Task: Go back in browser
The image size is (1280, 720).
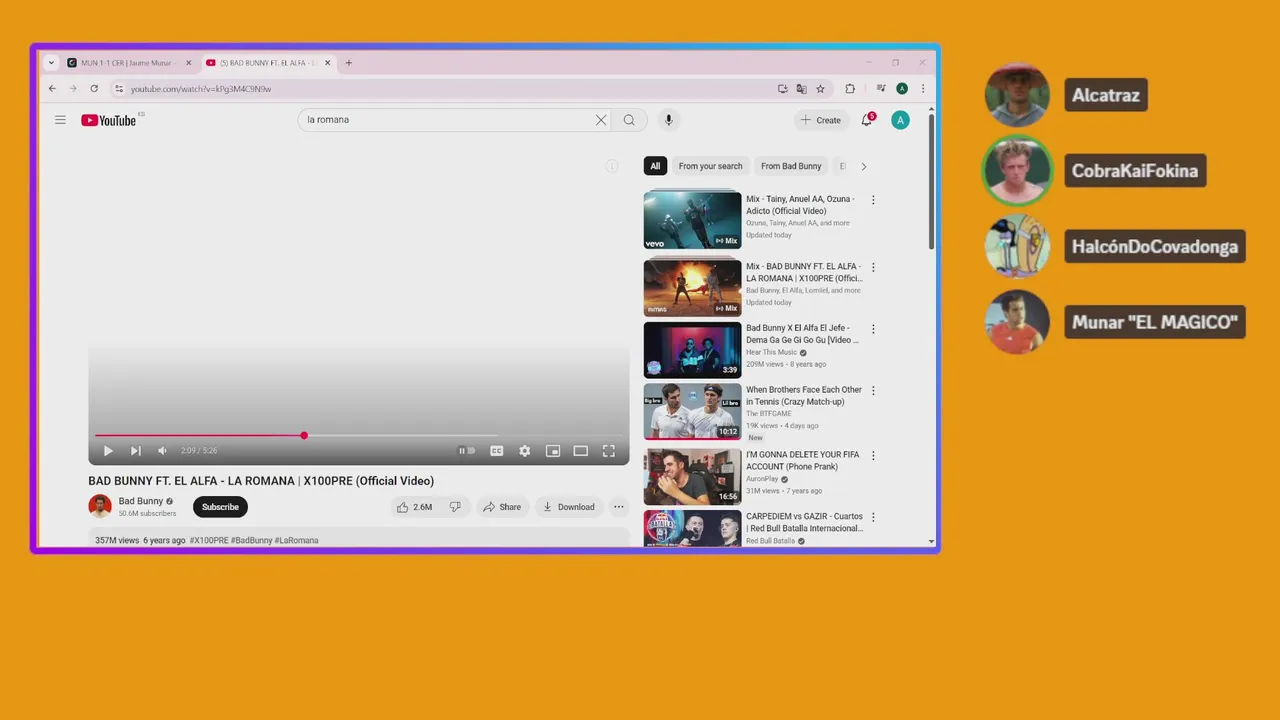Action: (x=52, y=89)
